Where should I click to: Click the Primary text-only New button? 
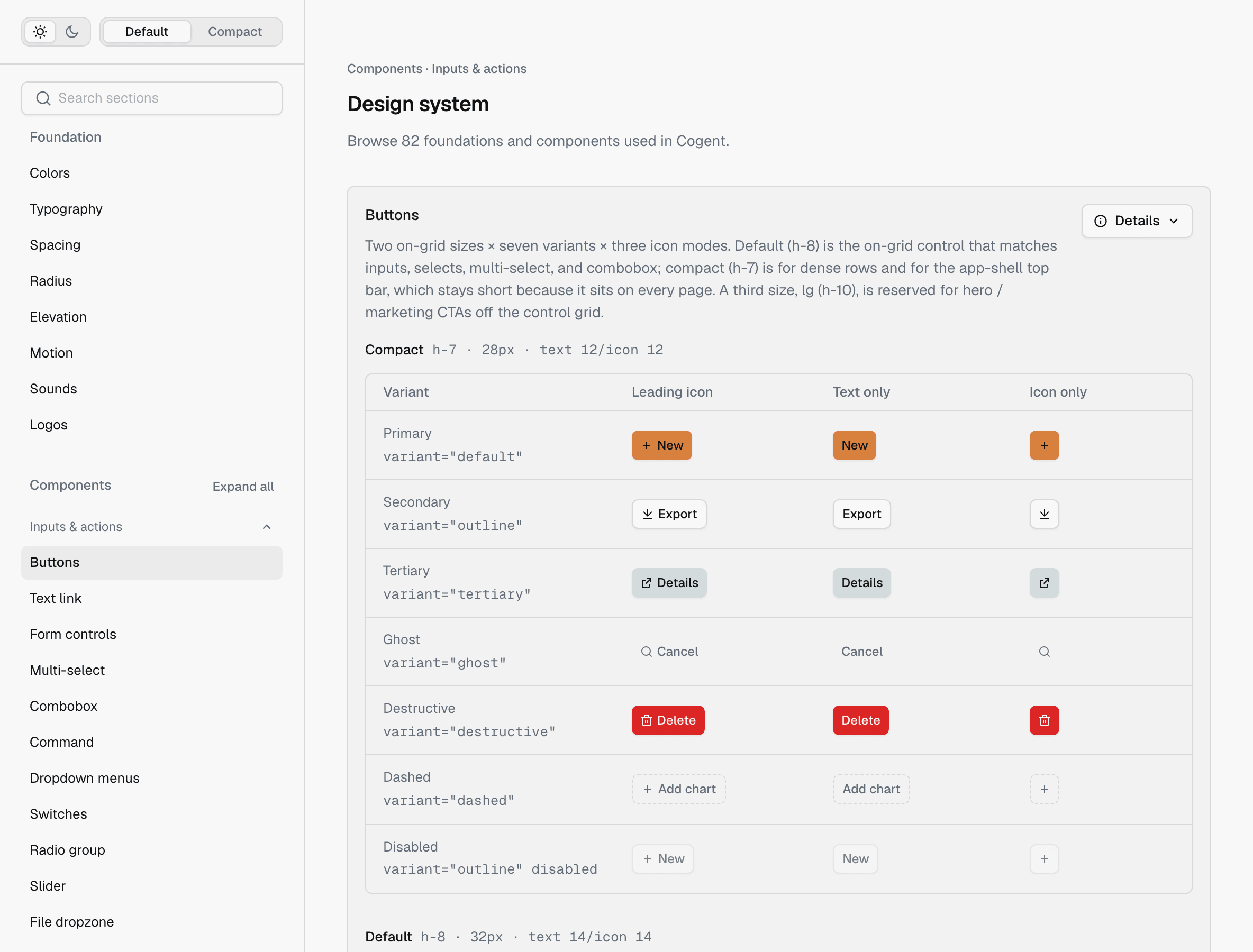(x=855, y=445)
